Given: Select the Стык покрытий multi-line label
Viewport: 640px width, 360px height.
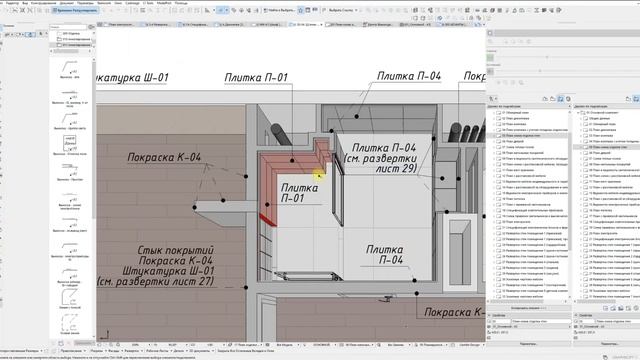Looking at the screenshot, I should tap(156, 266).
